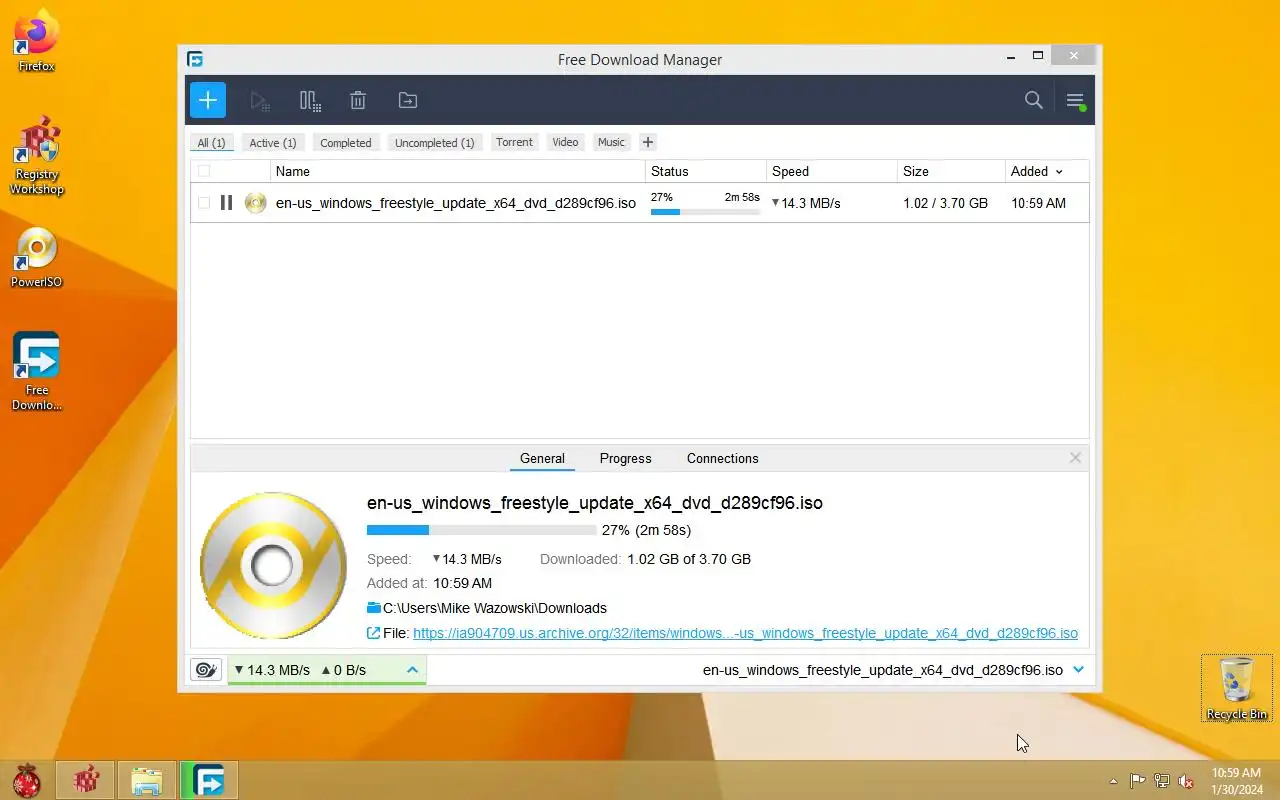Filter by Torrent downloads
Viewport: 1280px width, 800px height.
click(x=514, y=142)
